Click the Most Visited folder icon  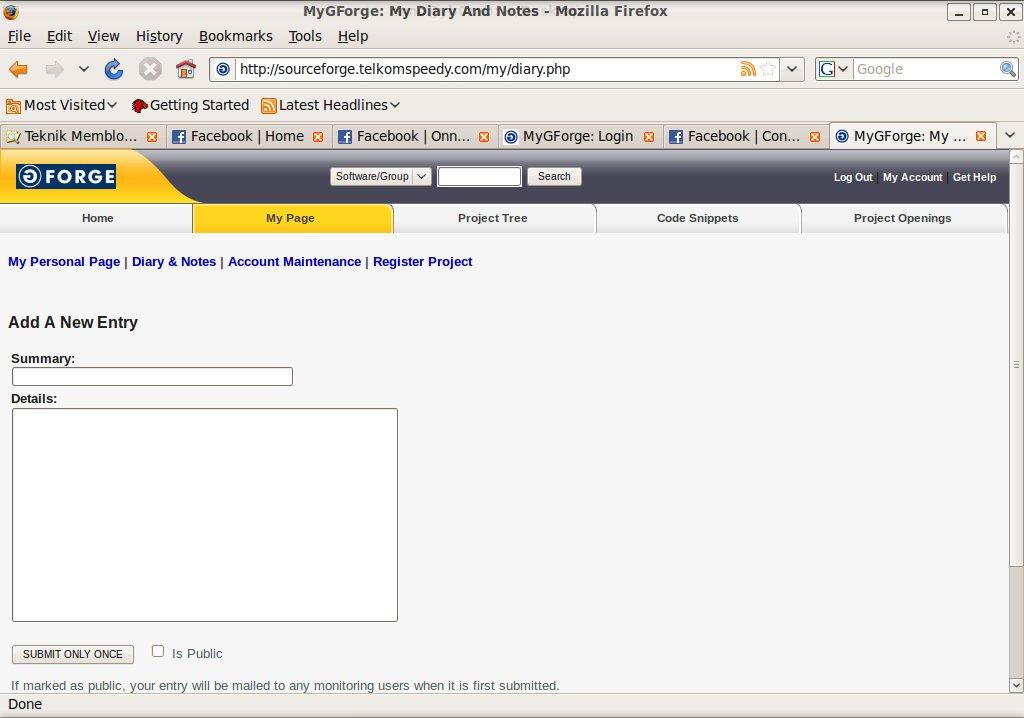[13, 106]
